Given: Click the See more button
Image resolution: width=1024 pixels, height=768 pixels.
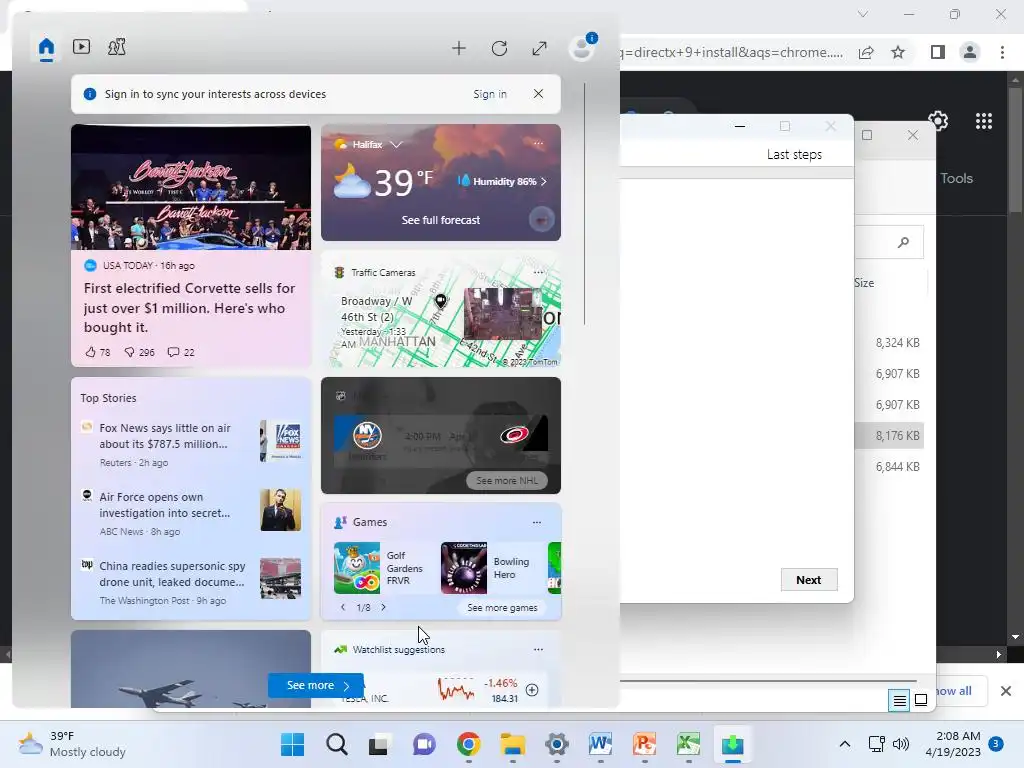Looking at the screenshot, I should click(x=316, y=686).
